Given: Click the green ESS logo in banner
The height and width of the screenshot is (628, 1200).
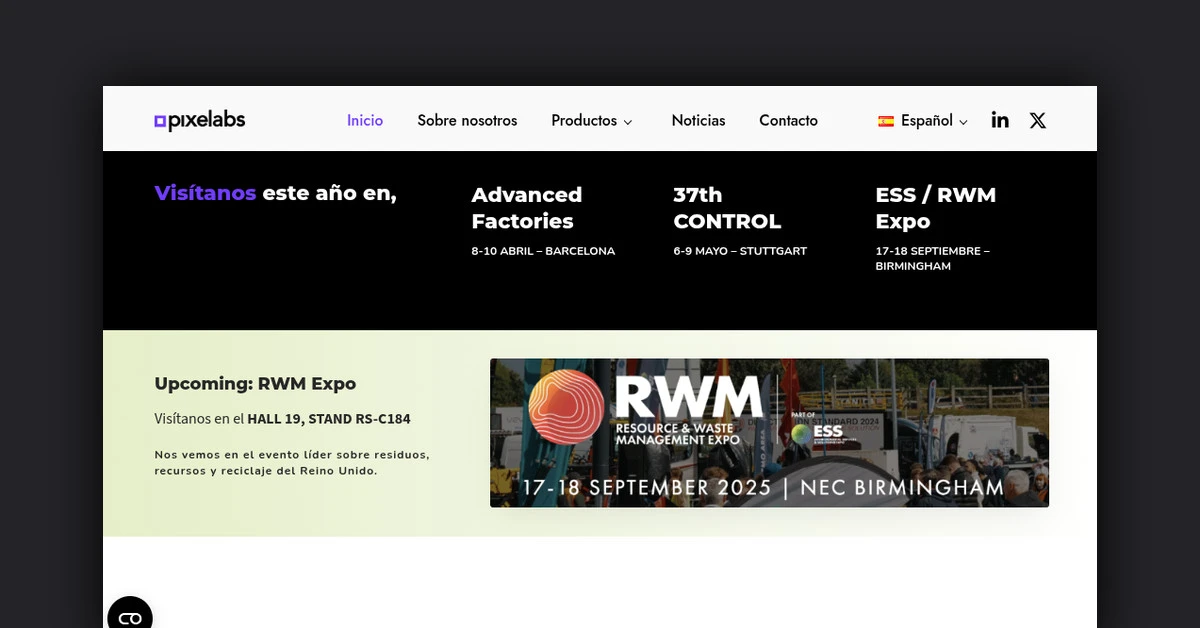Looking at the screenshot, I should 801,433.
